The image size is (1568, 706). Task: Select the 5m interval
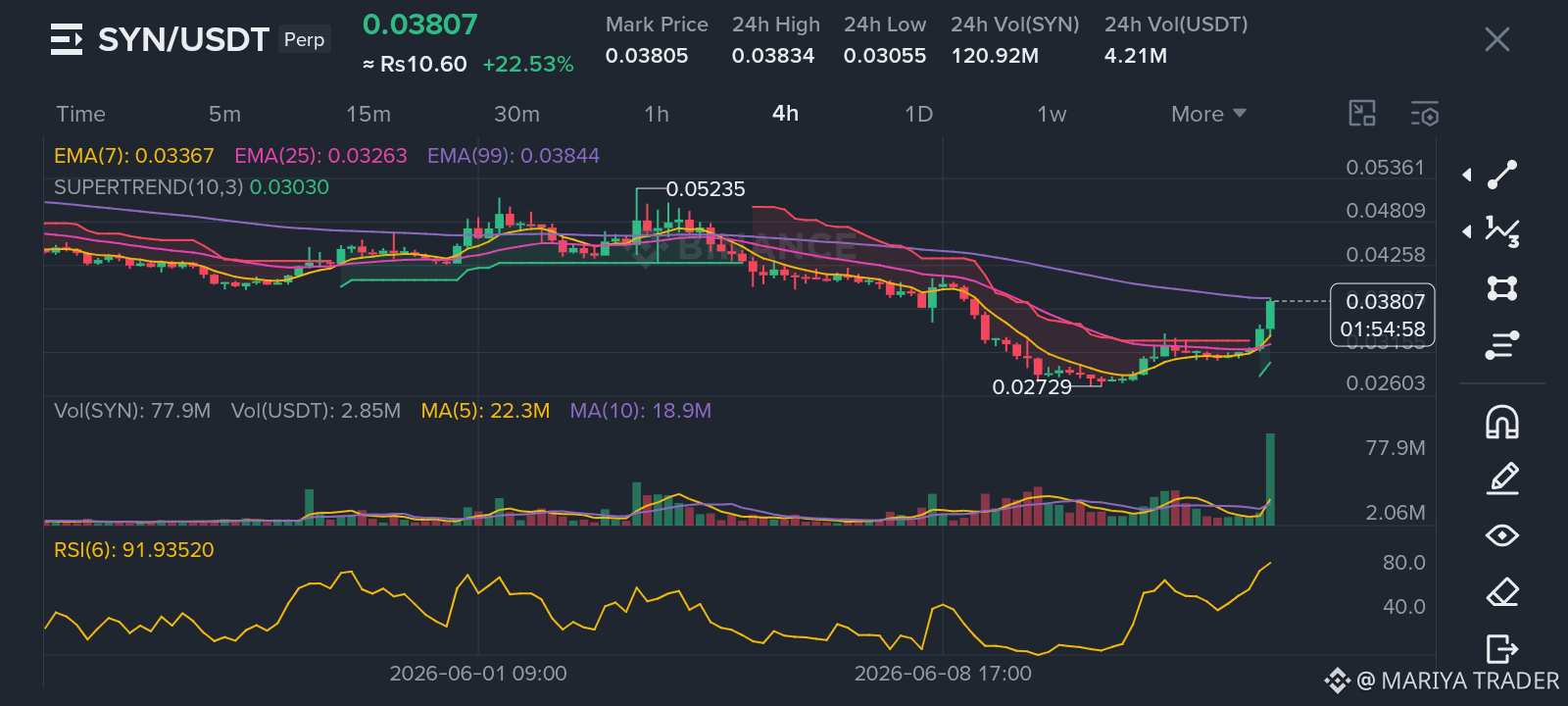coord(224,114)
